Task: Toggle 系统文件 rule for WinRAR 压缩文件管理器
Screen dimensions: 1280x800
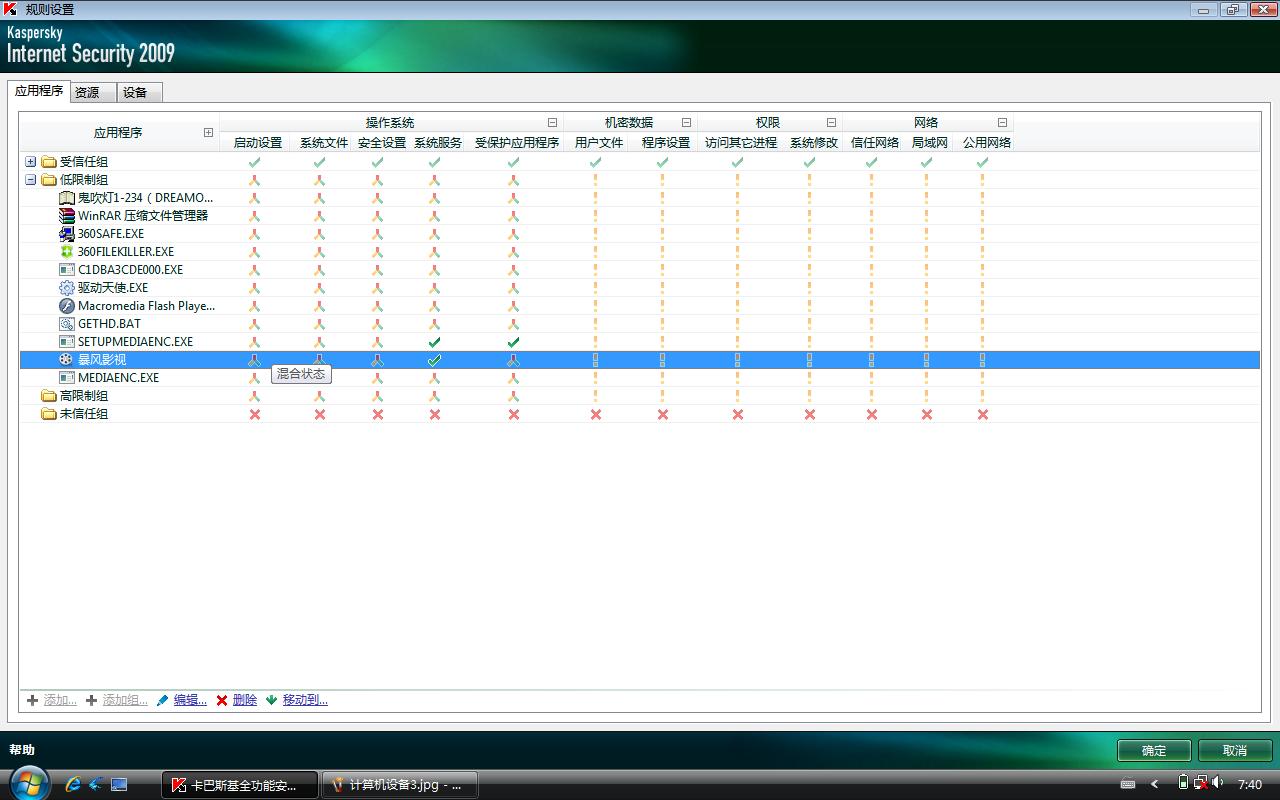Action: 320,216
